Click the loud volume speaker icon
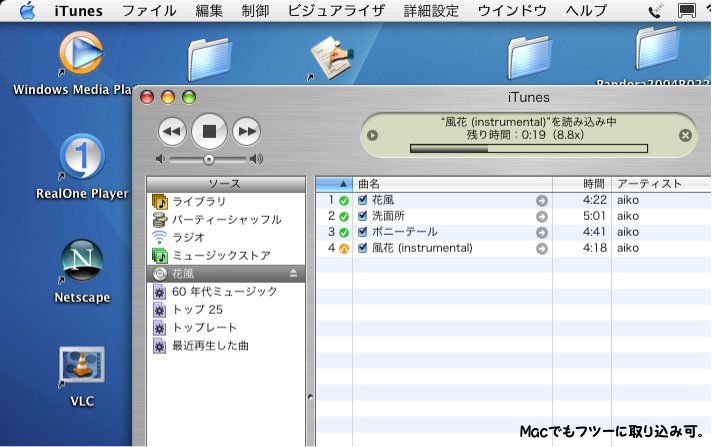This screenshot has height=447, width=712. click(257, 159)
